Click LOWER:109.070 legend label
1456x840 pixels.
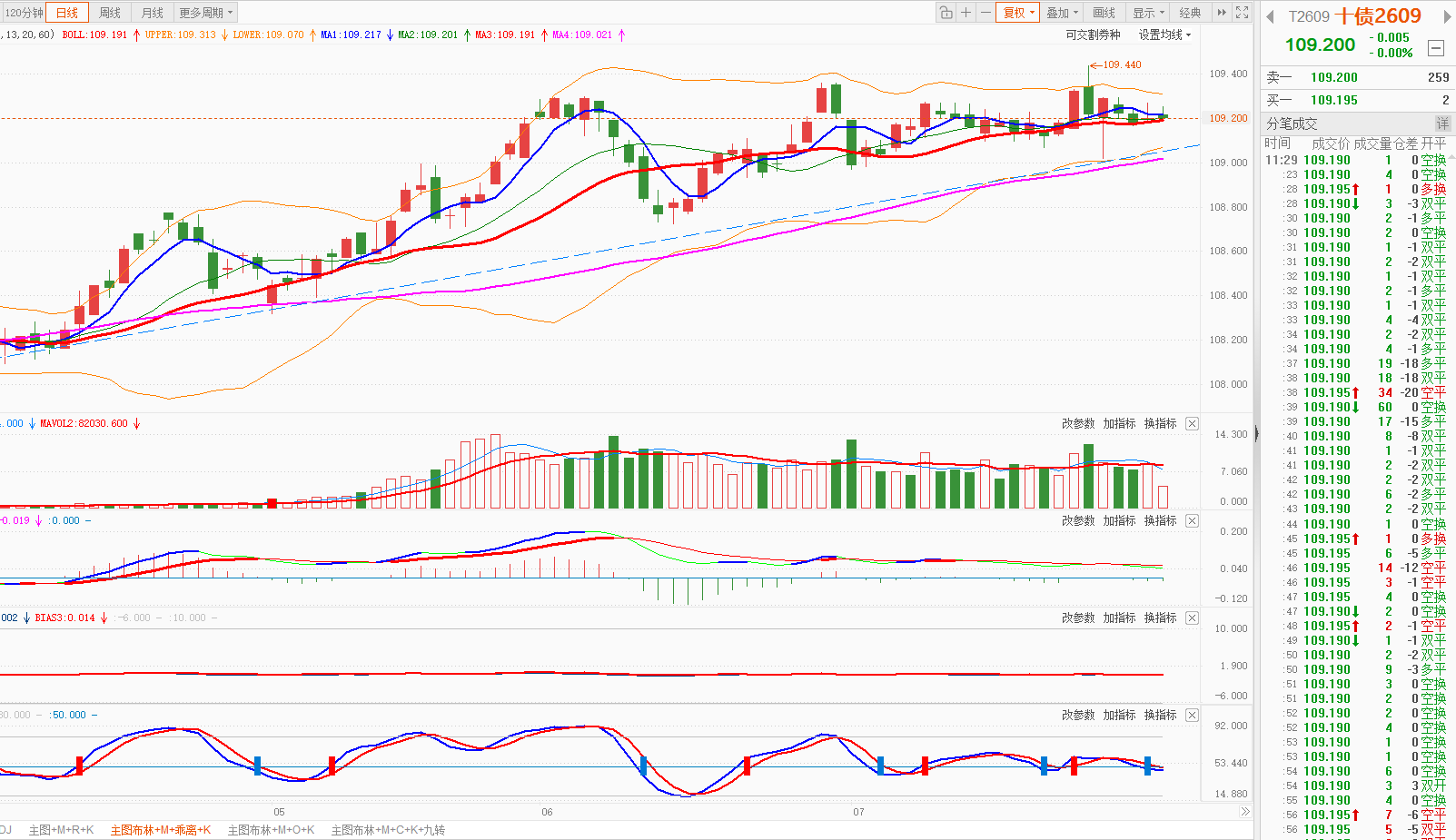click(x=268, y=35)
